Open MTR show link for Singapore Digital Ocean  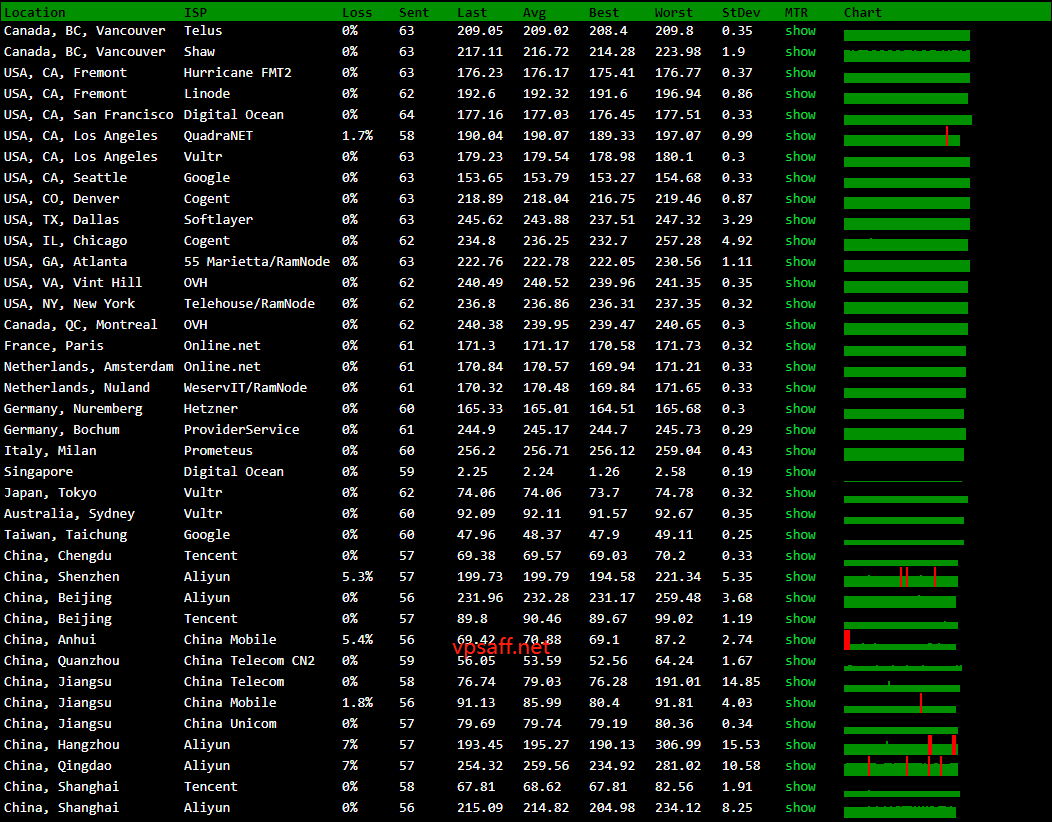pos(800,472)
